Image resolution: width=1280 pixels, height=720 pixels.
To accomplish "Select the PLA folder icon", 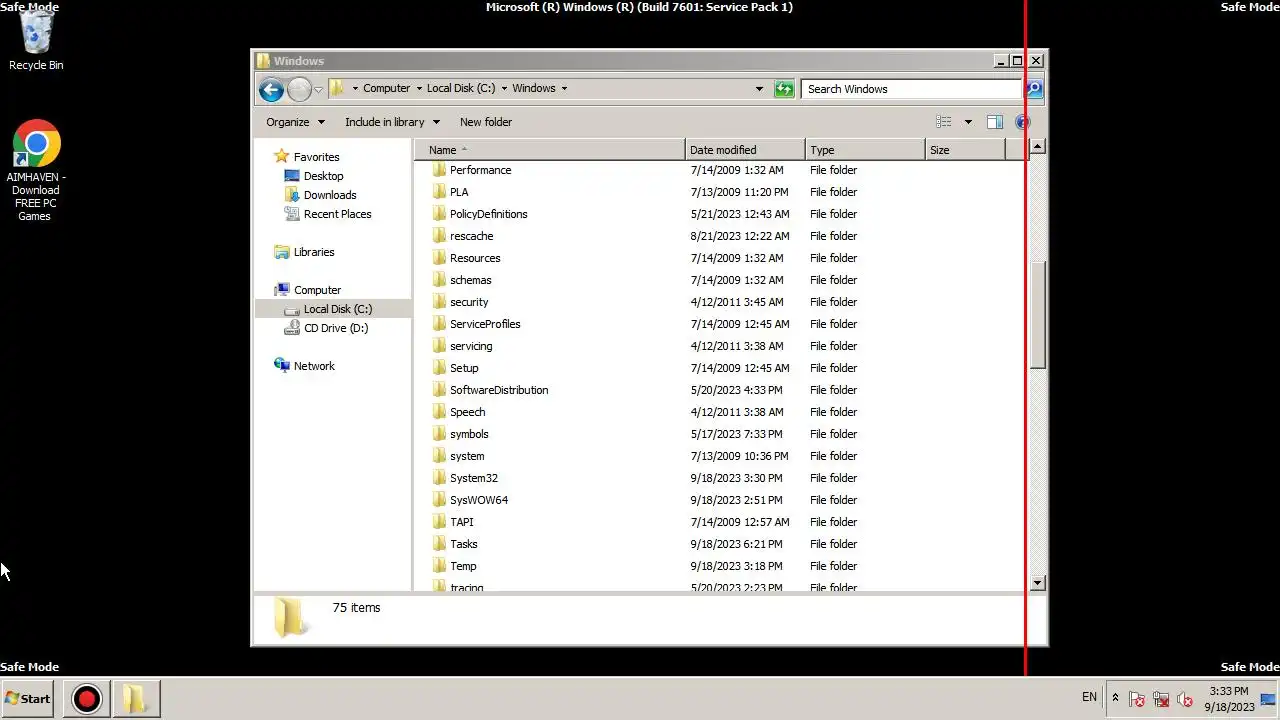I will click(x=439, y=192).
